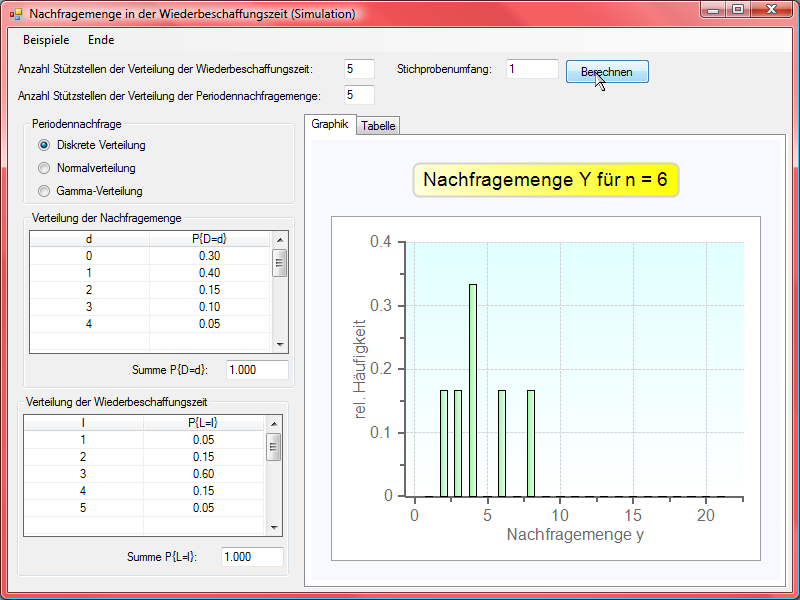Click the Summe P{D=d} field
800x600 pixels.
click(257, 370)
